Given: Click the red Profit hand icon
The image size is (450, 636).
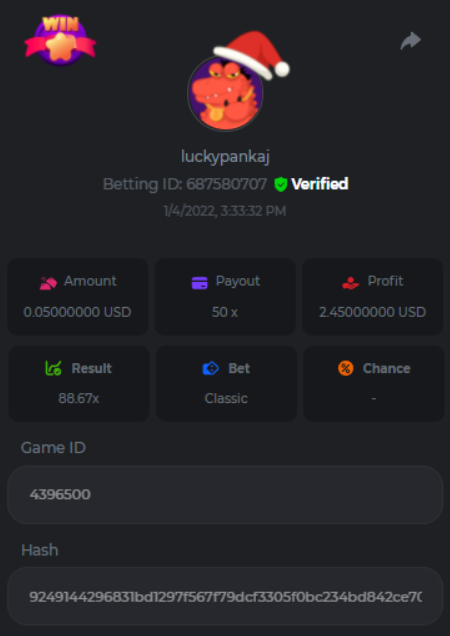Looking at the screenshot, I should click(351, 282).
